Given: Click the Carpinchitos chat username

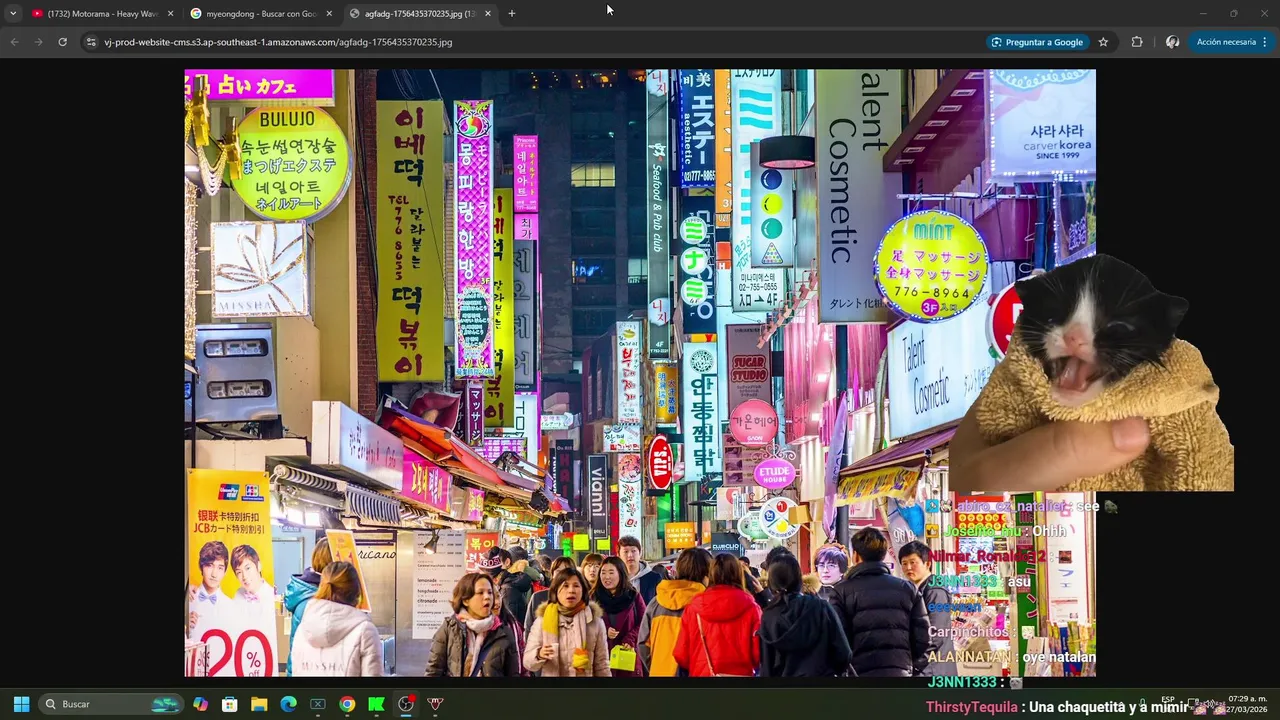Looking at the screenshot, I should coord(969,632).
